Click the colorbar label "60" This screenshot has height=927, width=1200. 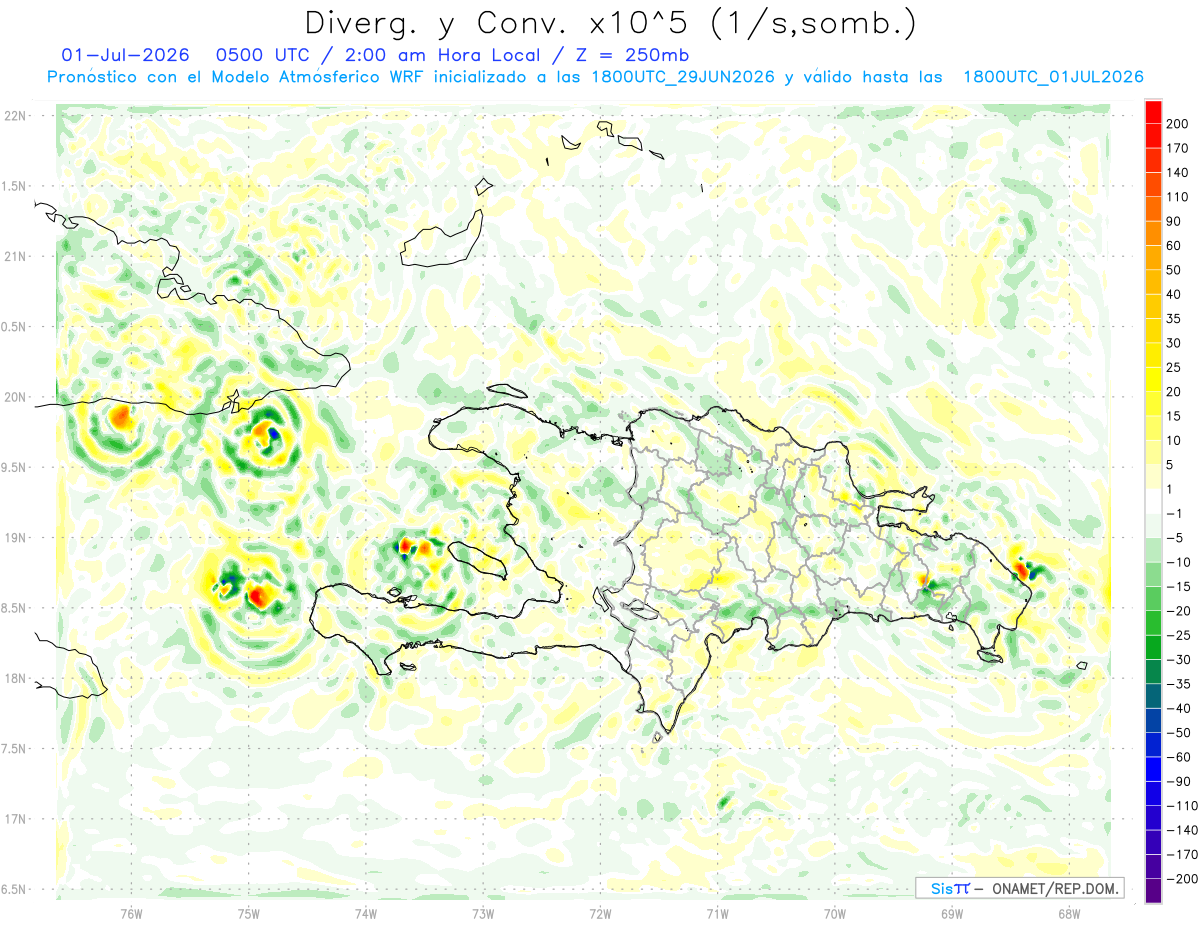click(1174, 246)
